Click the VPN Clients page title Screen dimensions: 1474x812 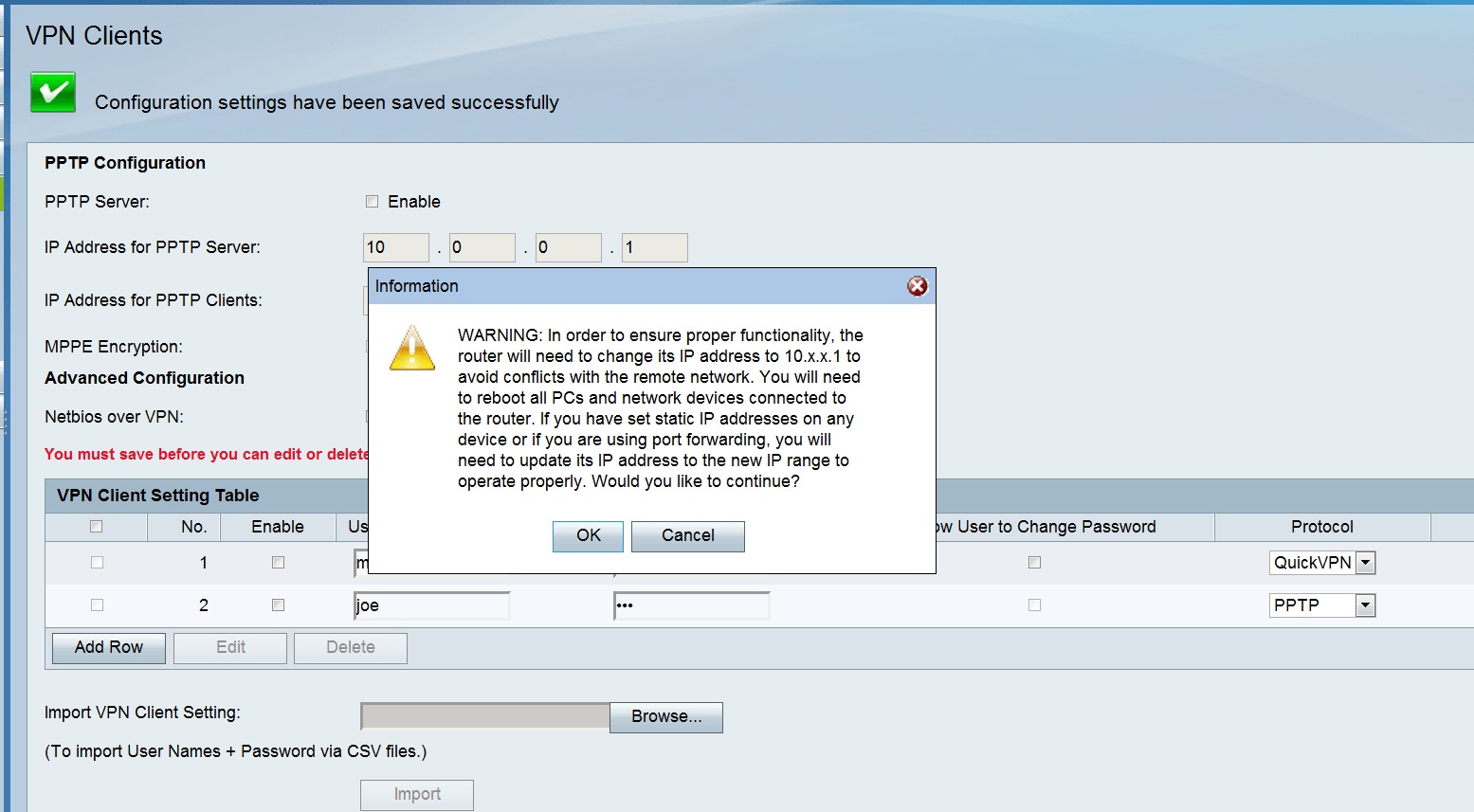click(x=94, y=36)
